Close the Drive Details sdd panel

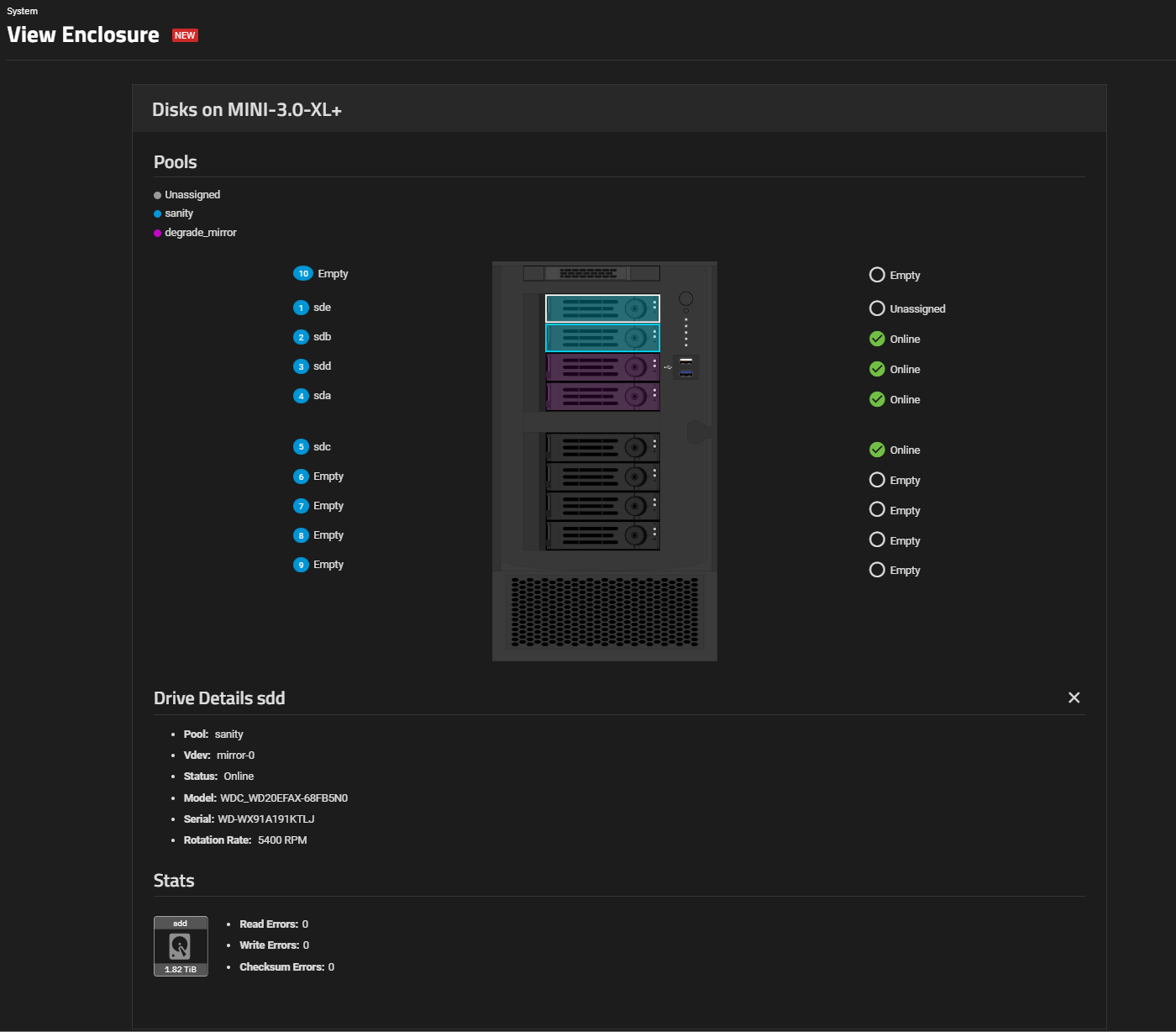(1074, 698)
